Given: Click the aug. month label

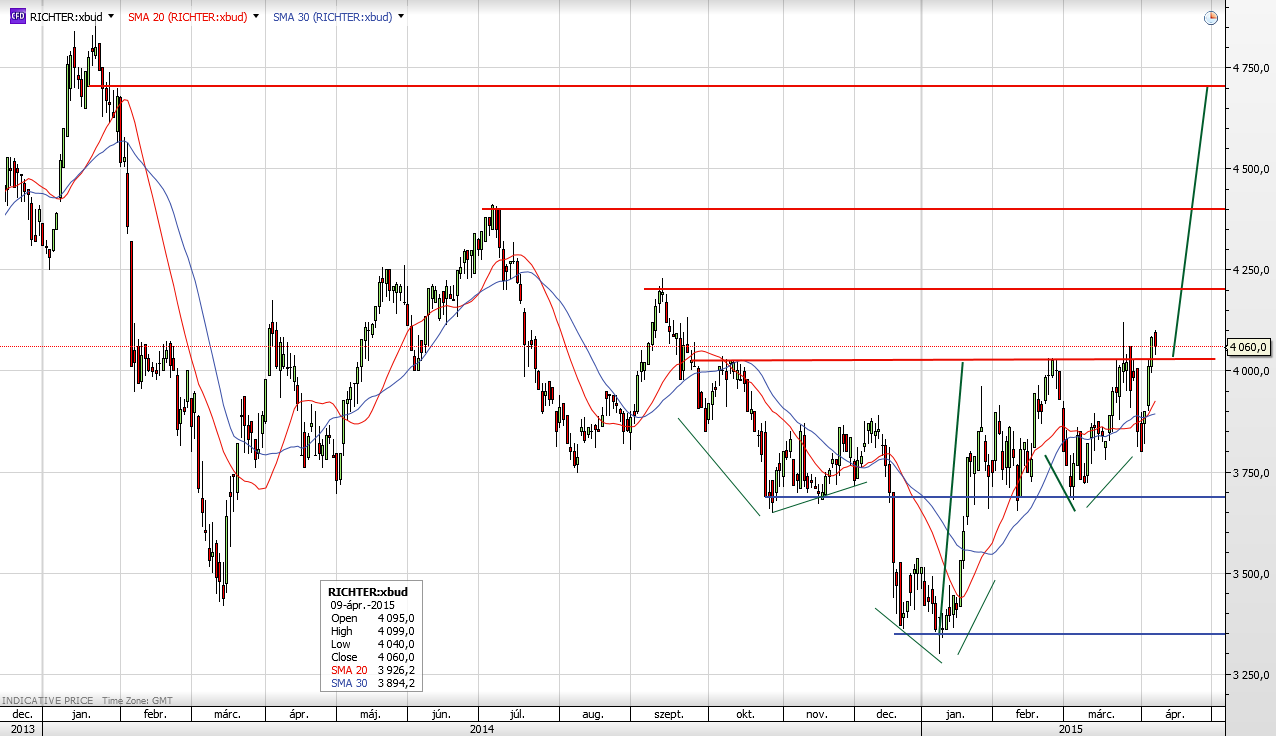Looking at the screenshot, I should pos(592,715).
